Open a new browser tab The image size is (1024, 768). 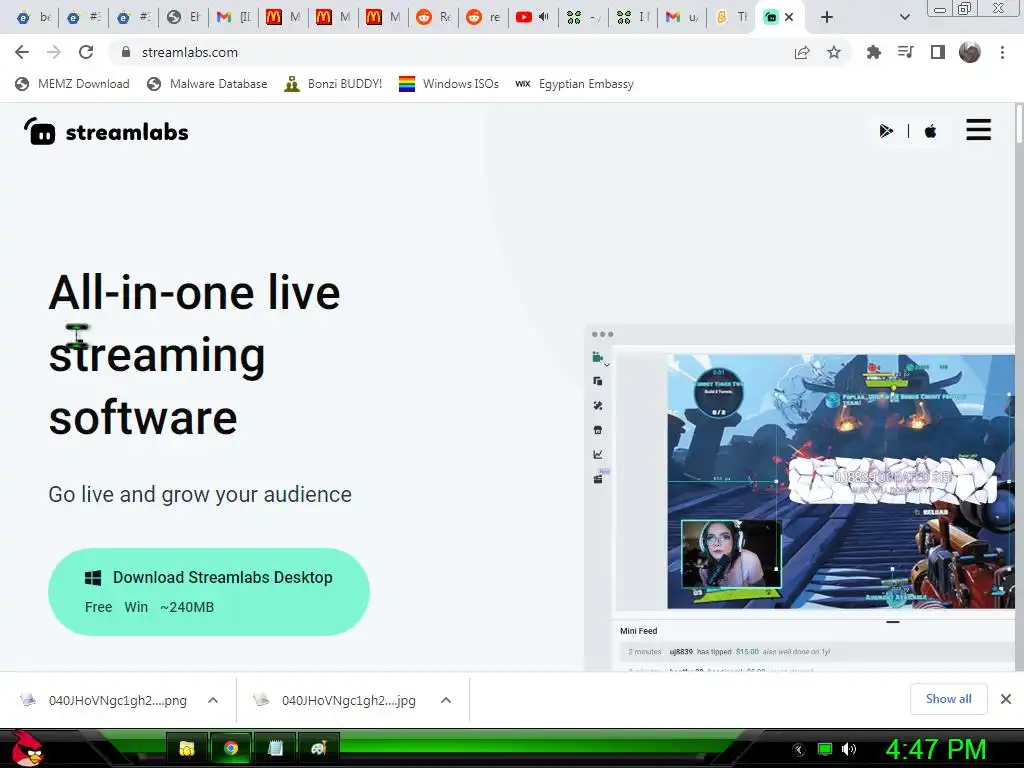[827, 17]
